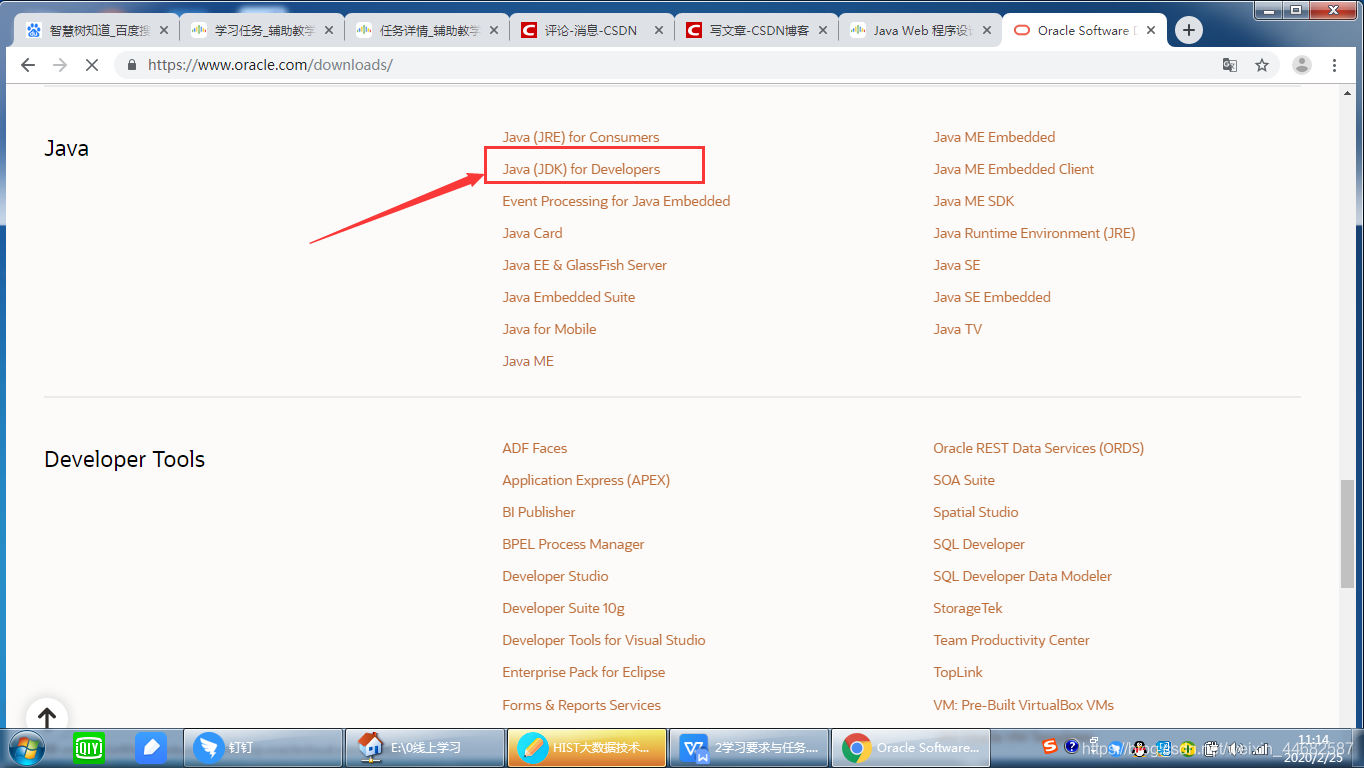1364x768 pixels.
Task: Open the SQL Developer Data Modeler link
Action: coord(1022,576)
